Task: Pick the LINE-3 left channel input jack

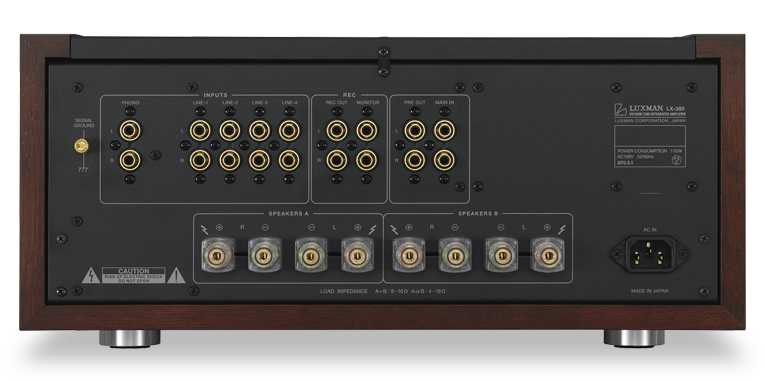Action: pos(260,130)
